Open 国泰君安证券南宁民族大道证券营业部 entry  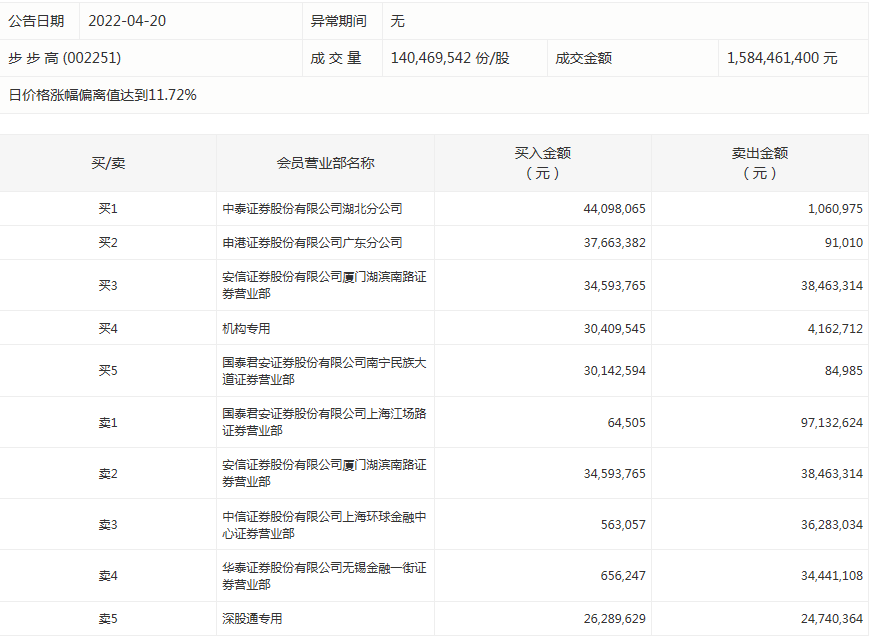[324, 371]
